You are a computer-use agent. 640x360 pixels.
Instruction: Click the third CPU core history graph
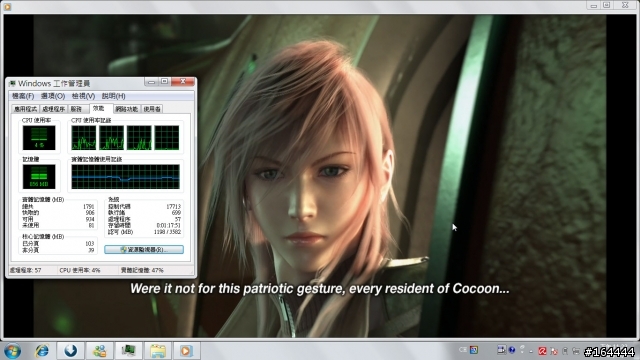tap(139, 138)
